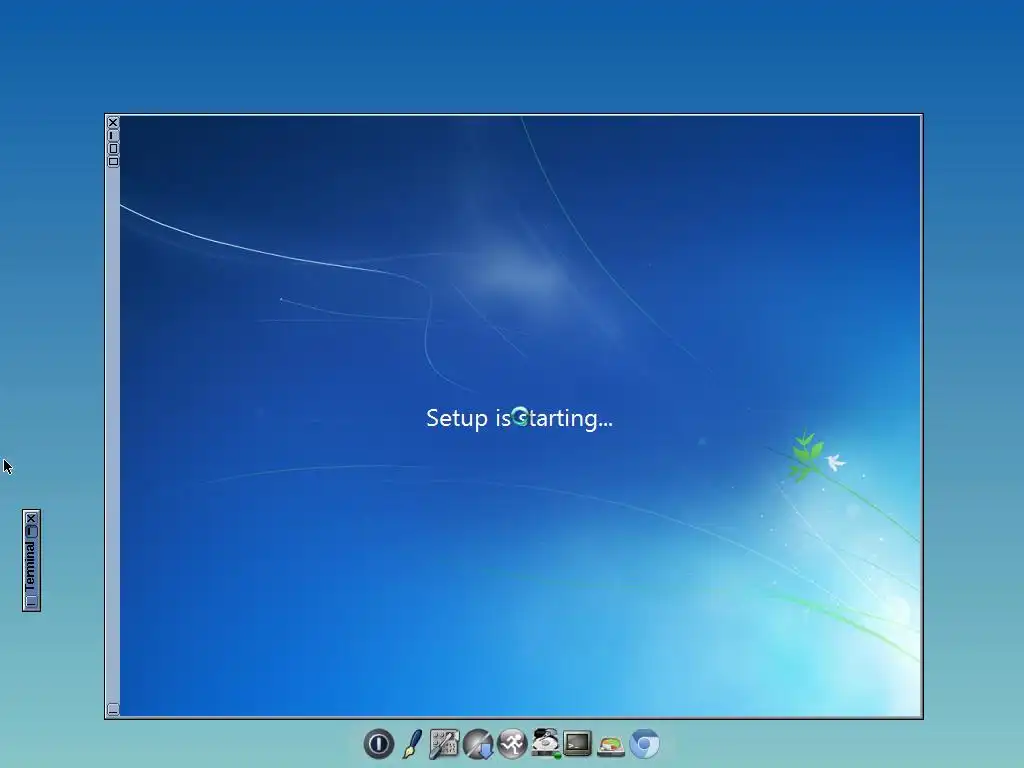1024x768 pixels.
Task: Open the colorful disk usage analyzer icon
Action: point(611,745)
